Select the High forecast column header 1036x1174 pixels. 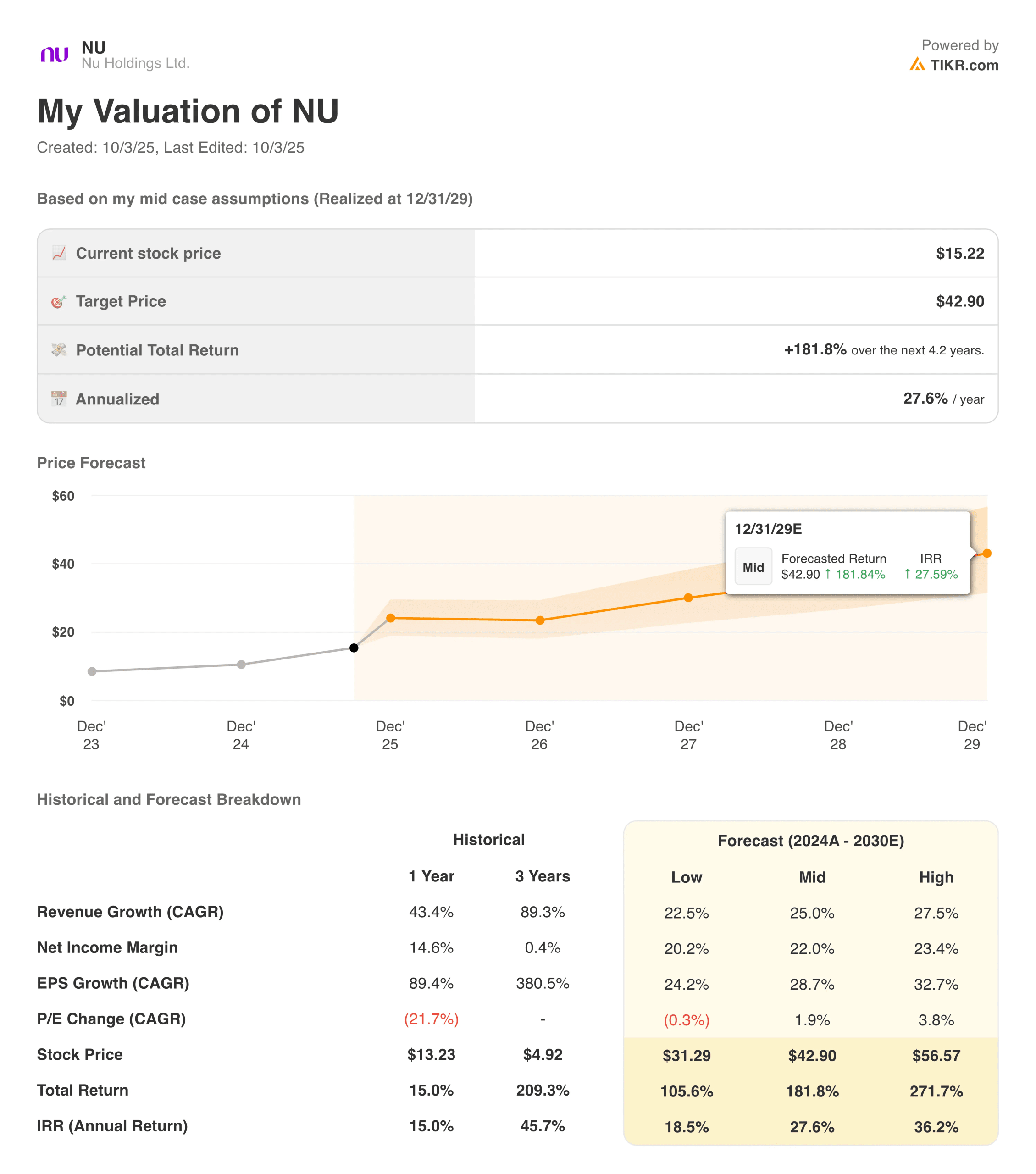coord(936,877)
